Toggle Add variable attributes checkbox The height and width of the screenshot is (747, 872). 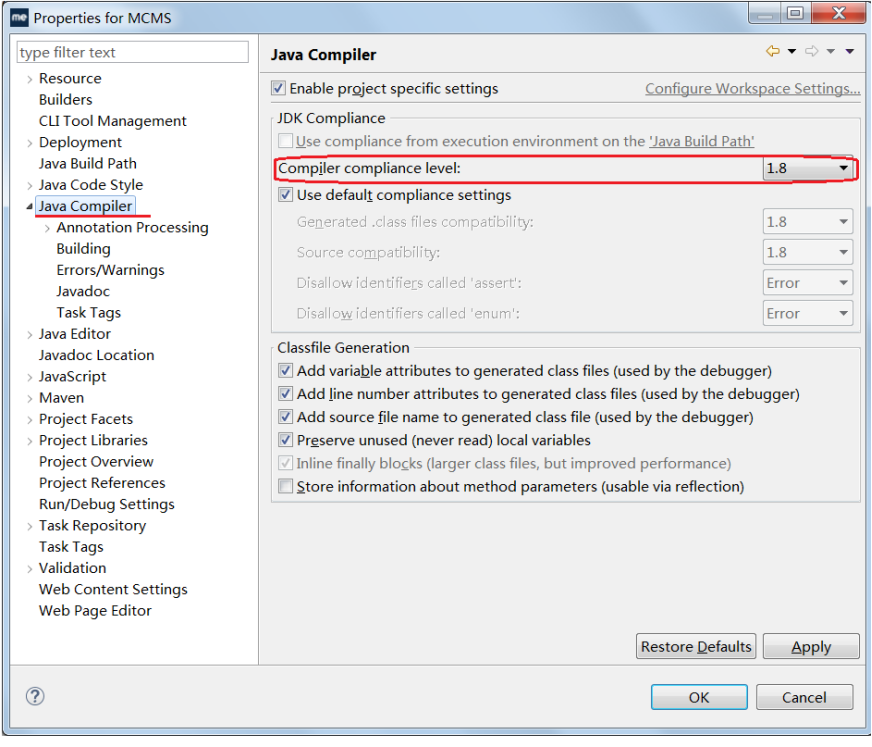[285, 370]
